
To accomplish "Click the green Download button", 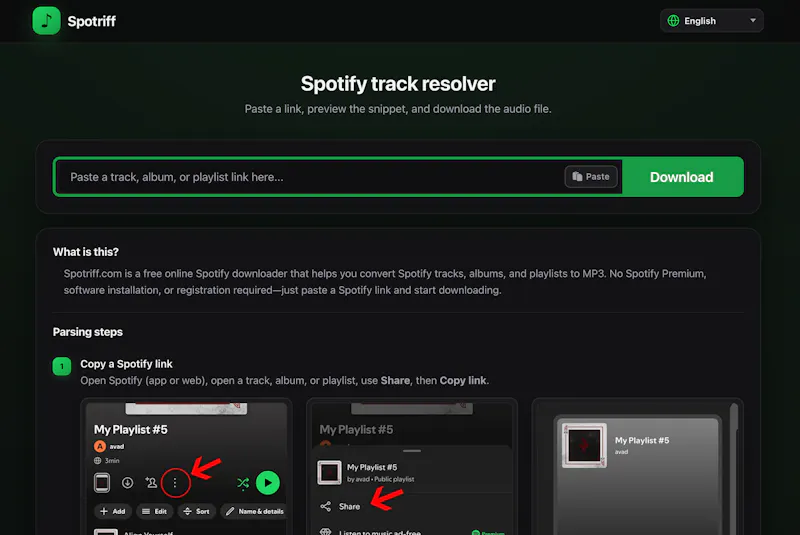I will coord(682,177).
